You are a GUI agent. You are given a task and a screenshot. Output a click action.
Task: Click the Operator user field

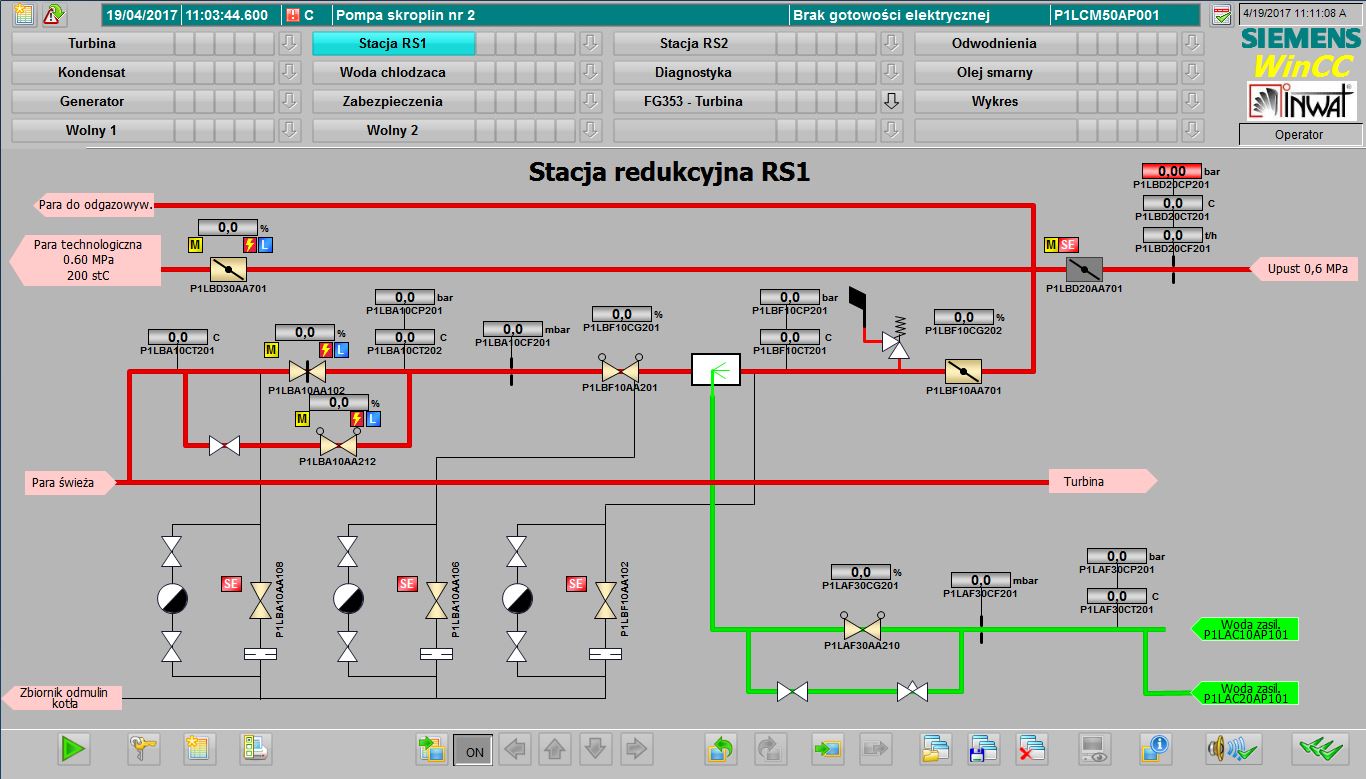point(1299,134)
